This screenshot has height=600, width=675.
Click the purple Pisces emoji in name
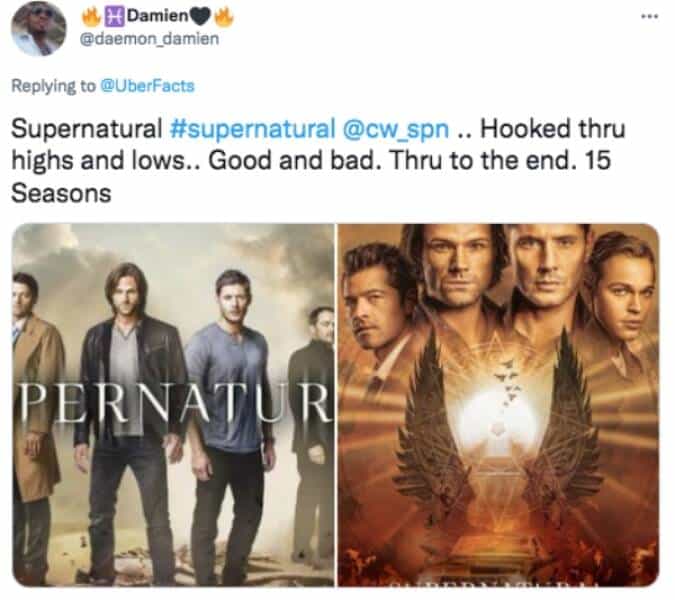pyautogui.click(x=114, y=16)
